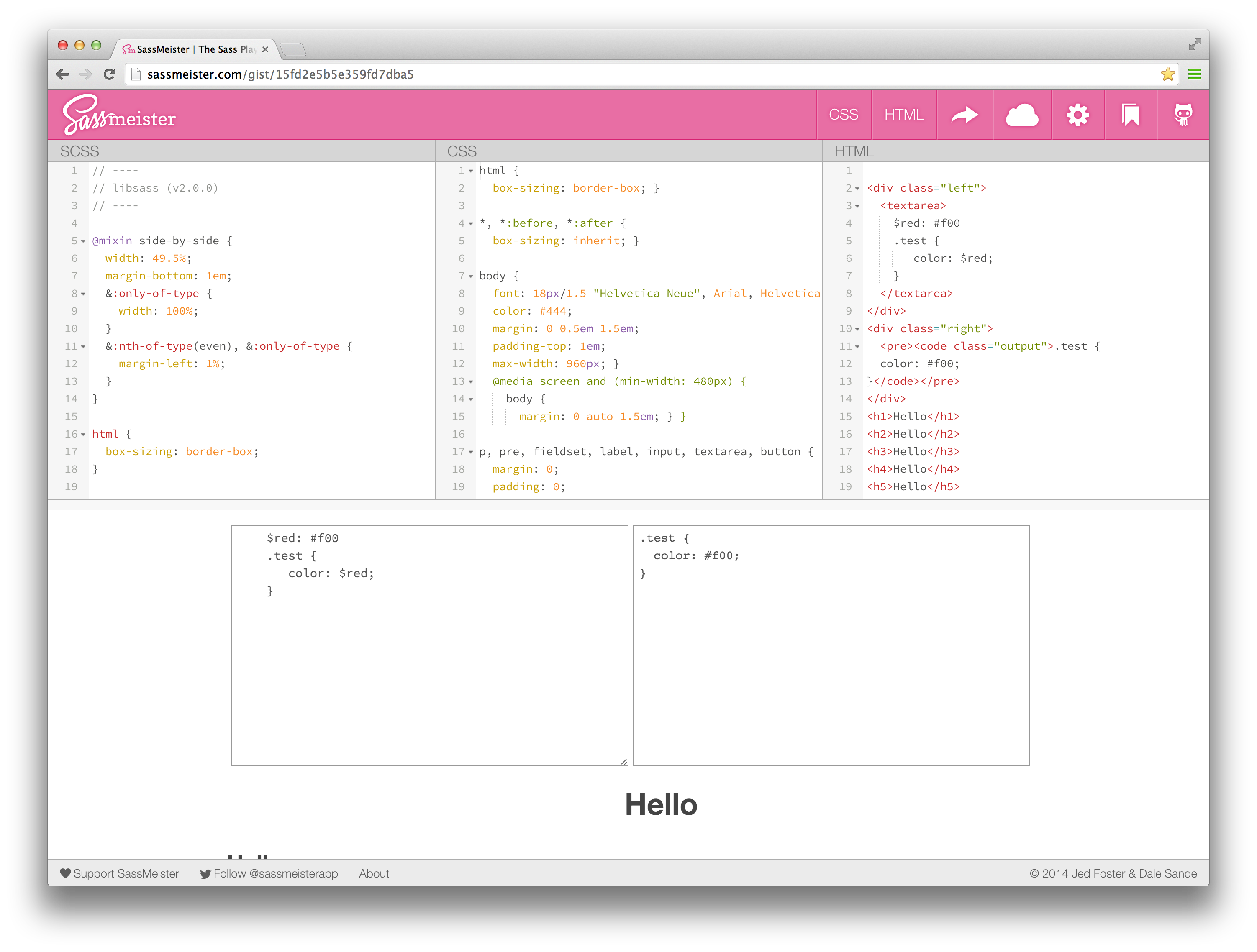Collapse SCSS line 11 nth-of-type fold arrow
The width and height of the screenshot is (1257, 952).
pyautogui.click(x=84, y=347)
